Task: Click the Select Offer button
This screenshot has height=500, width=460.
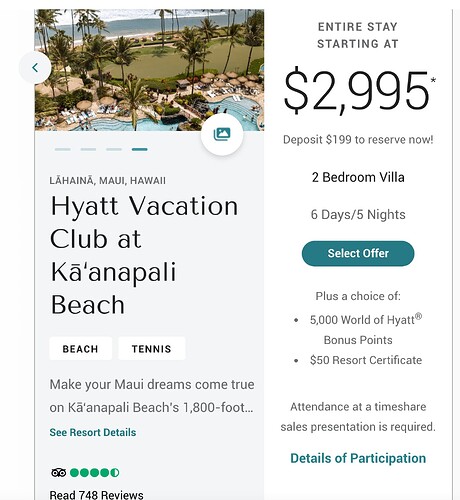Action: click(358, 253)
